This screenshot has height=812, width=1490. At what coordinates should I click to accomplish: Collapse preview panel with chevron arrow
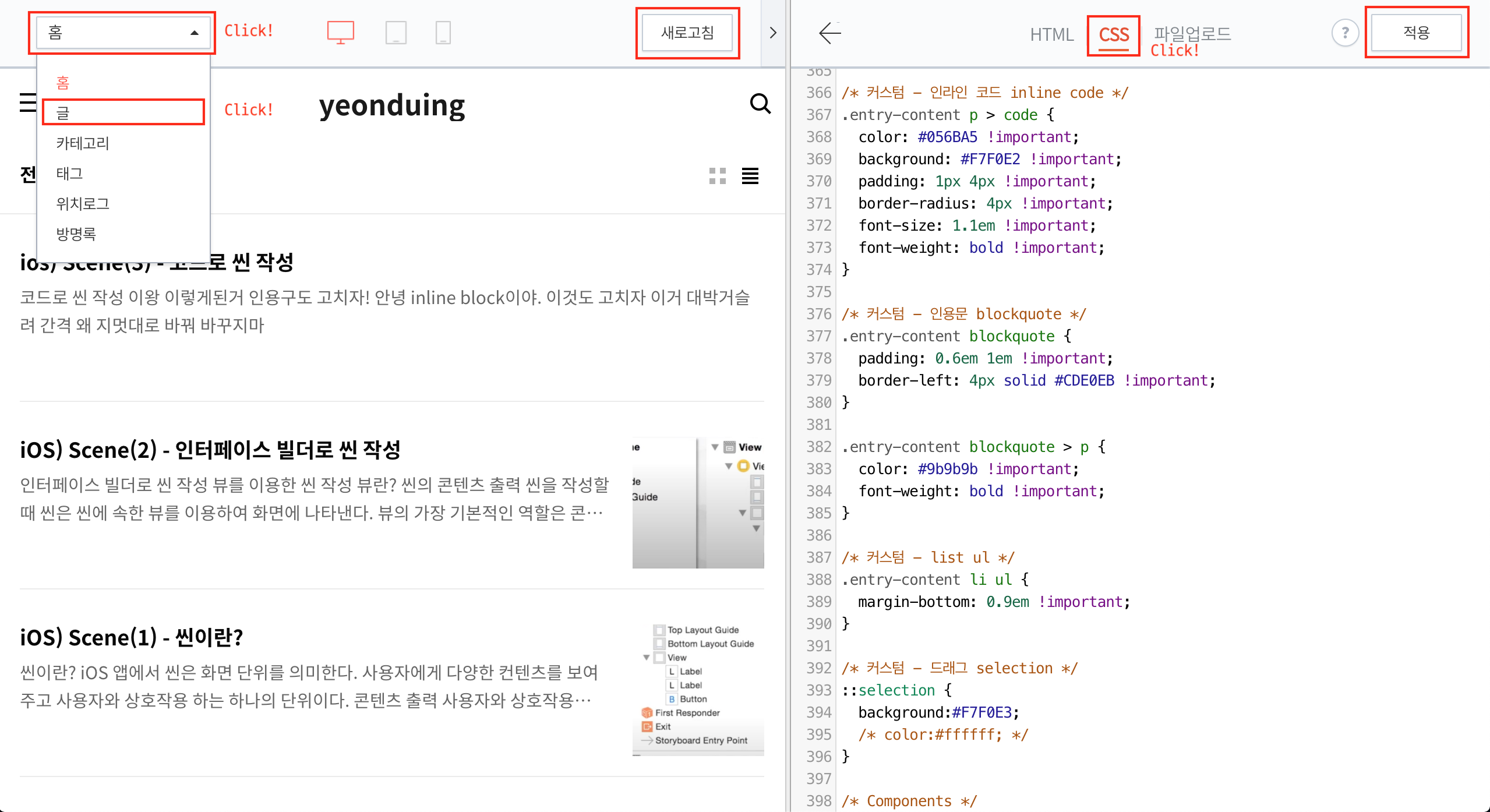coord(773,33)
